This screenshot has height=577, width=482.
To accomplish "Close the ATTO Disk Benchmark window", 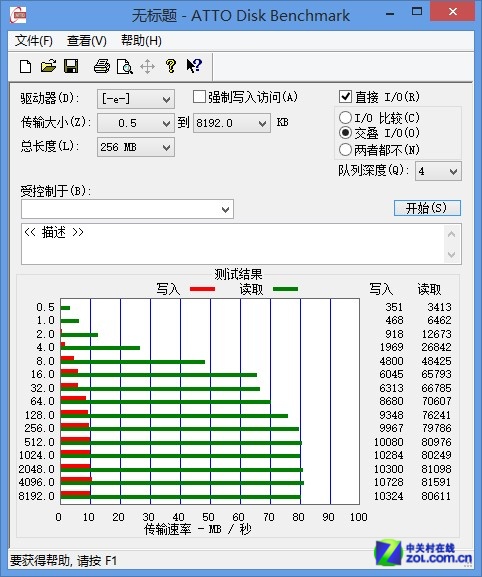I will 453,11.
